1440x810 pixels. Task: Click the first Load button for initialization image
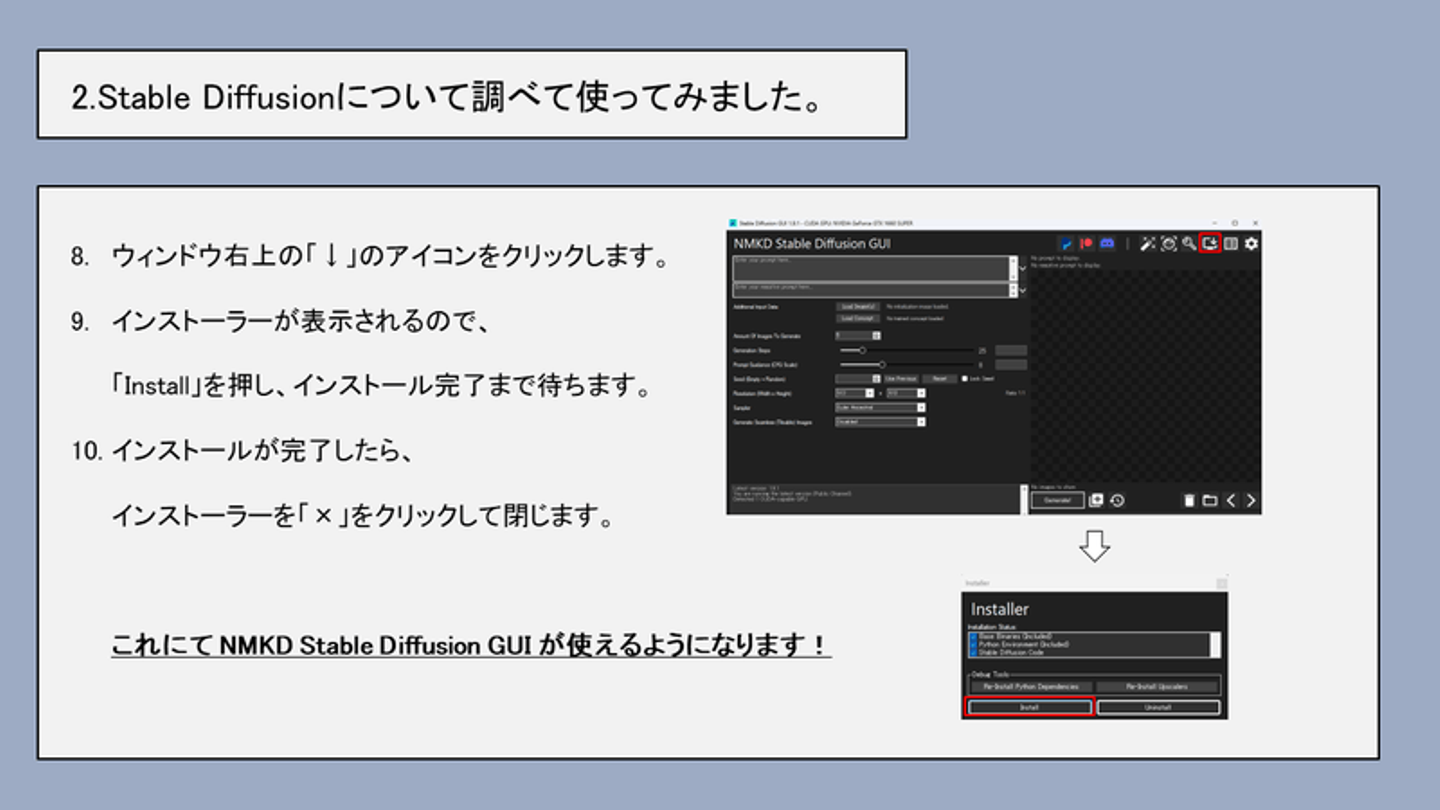[858, 306]
